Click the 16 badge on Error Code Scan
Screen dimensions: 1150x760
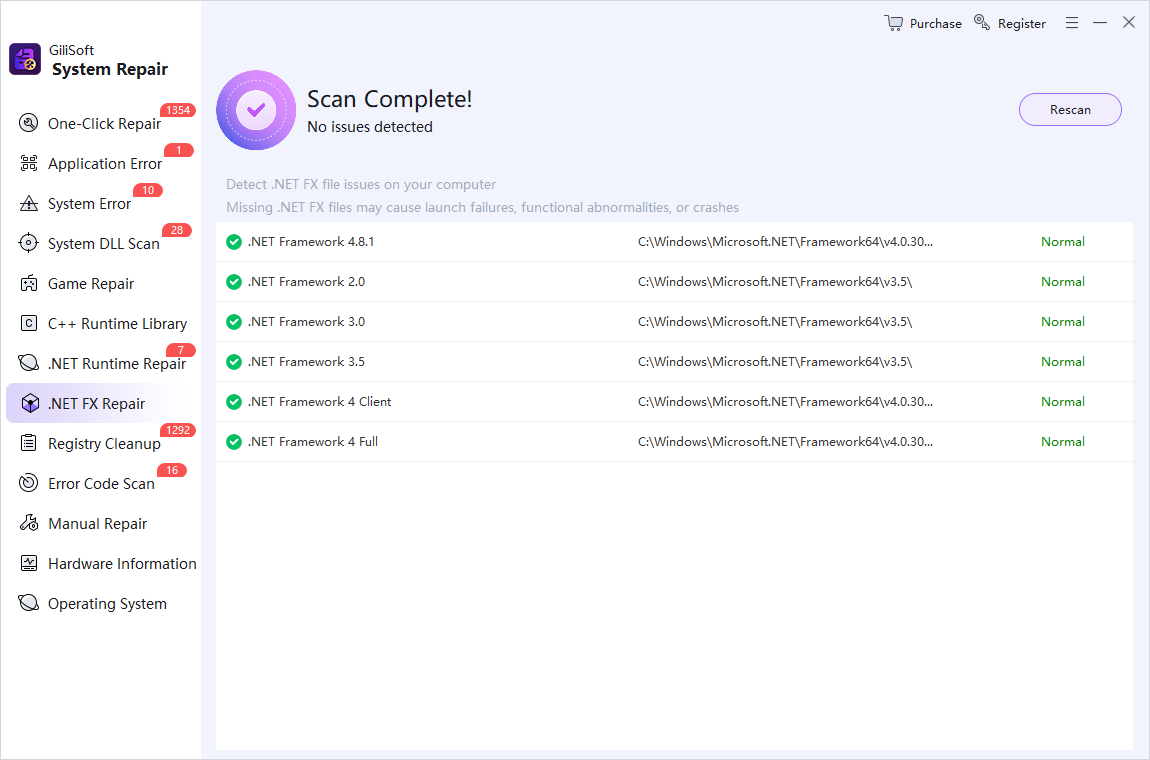(172, 470)
